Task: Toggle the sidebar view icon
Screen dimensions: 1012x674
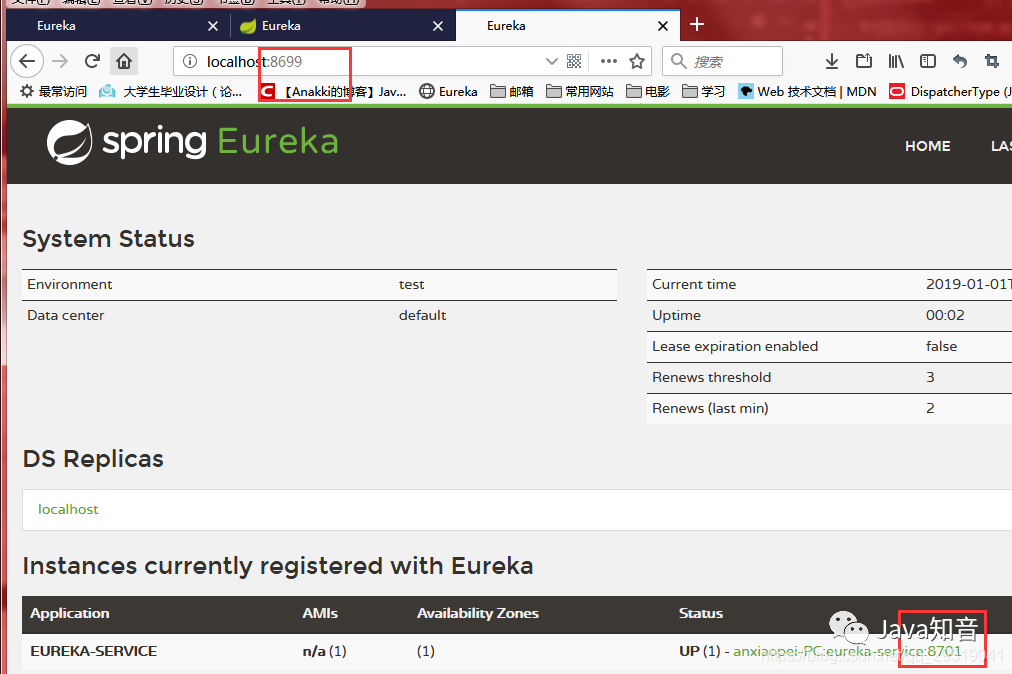Action: click(x=928, y=61)
